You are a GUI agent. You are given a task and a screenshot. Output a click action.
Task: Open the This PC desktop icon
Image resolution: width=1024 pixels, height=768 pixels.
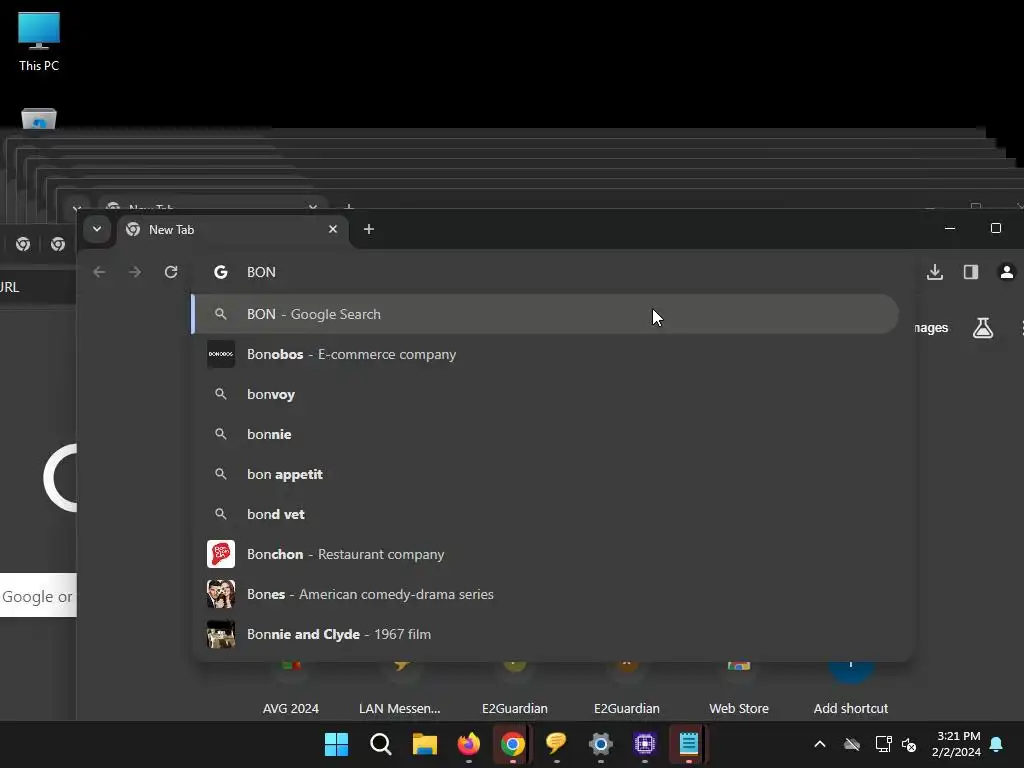39,41
